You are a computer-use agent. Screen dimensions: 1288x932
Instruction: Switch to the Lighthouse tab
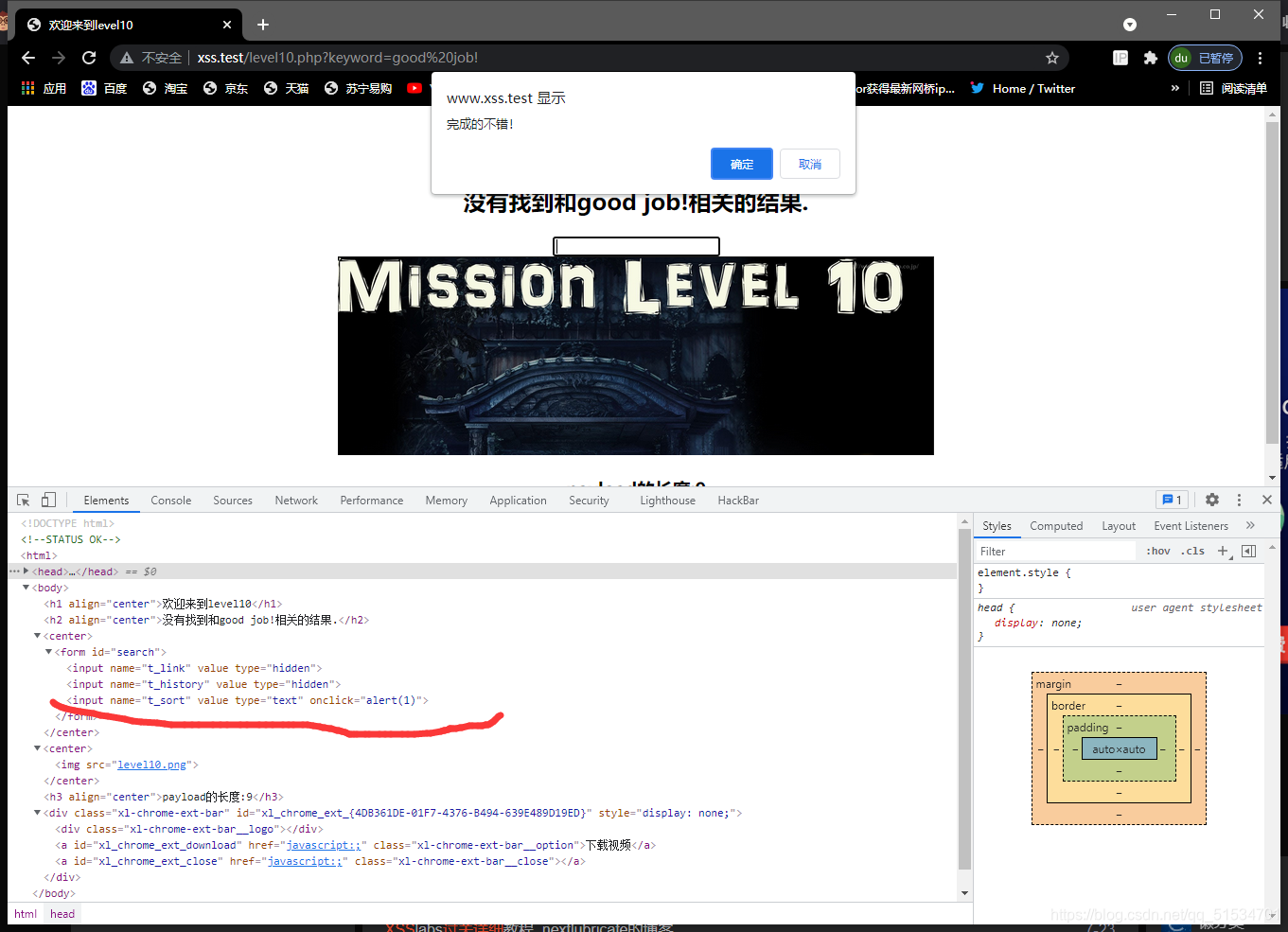[668, 501]
